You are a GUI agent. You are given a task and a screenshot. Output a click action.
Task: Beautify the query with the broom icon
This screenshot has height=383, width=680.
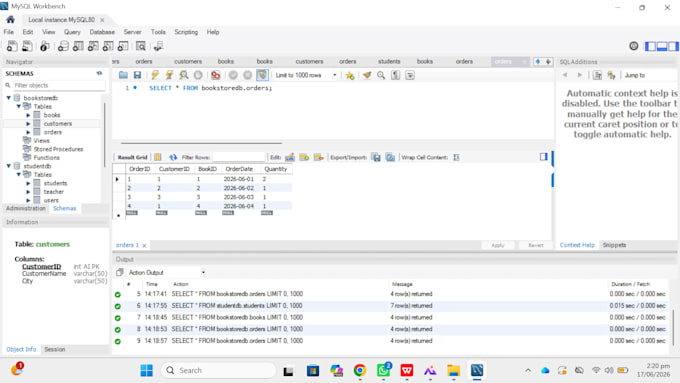pos(367,75)
